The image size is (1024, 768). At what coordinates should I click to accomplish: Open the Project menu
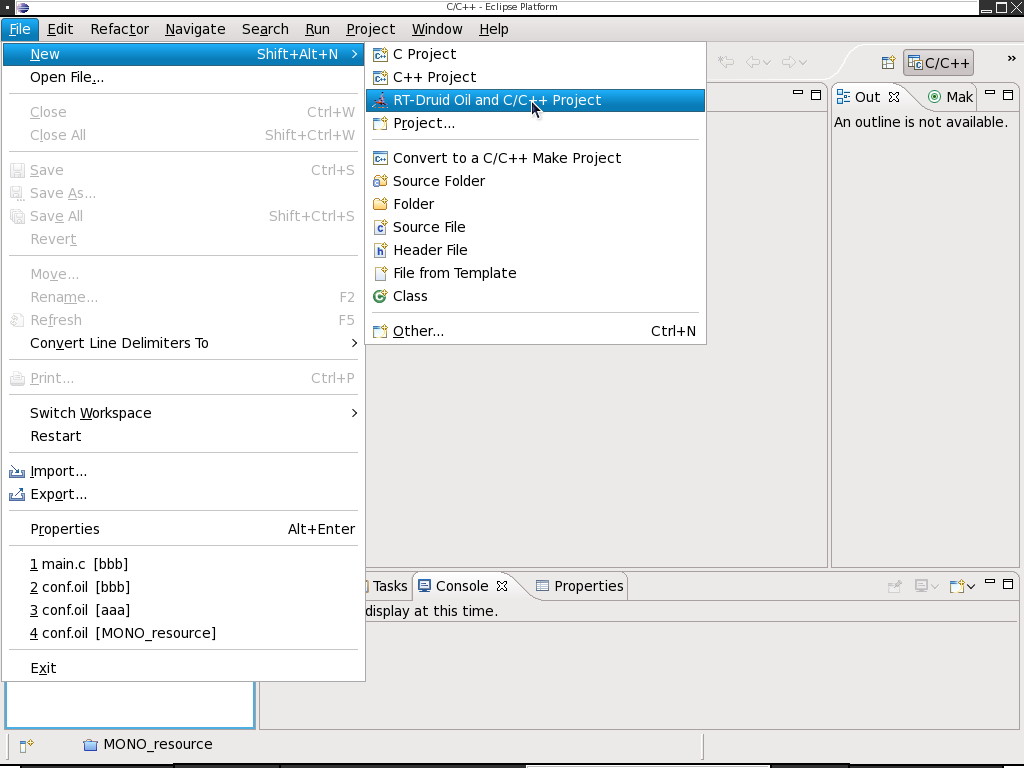370,29
